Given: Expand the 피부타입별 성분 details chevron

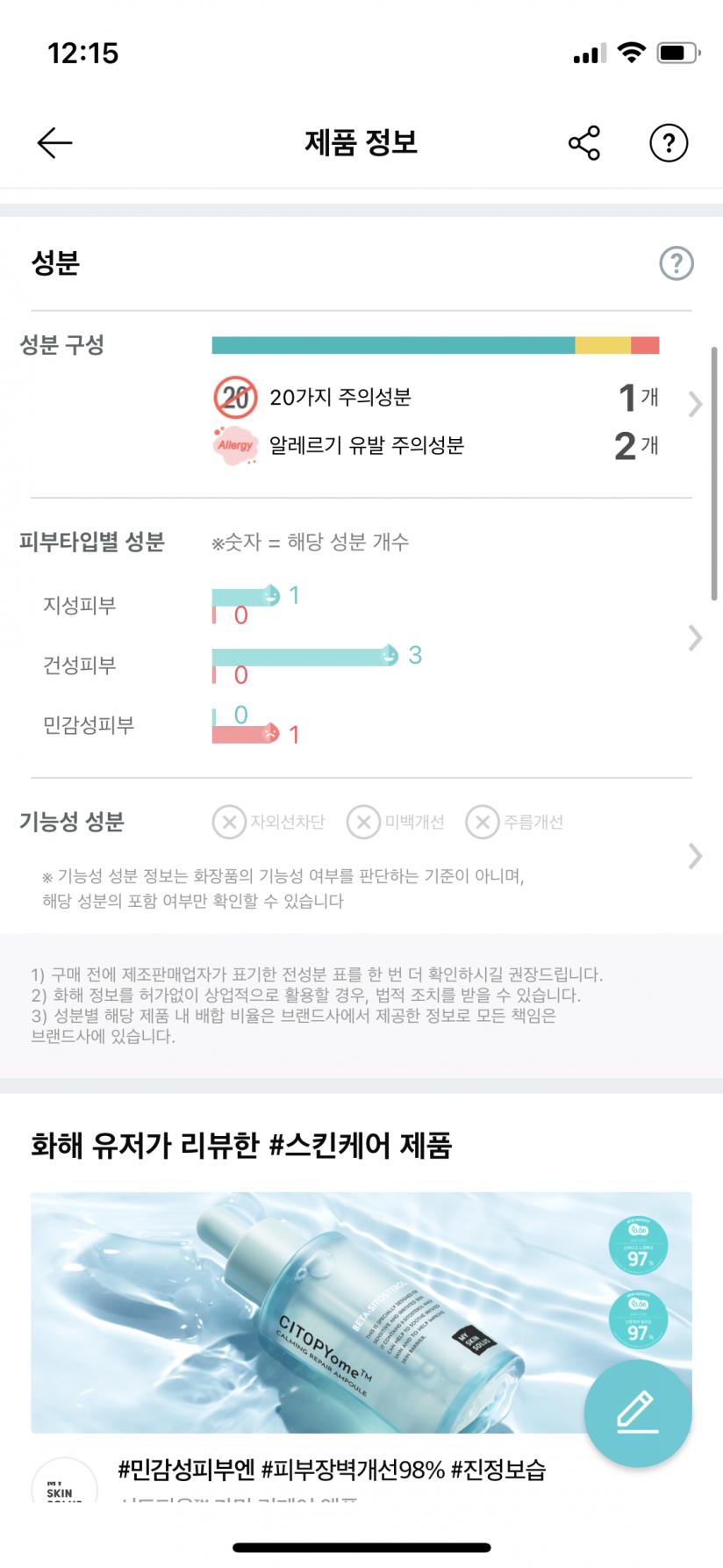Looking at the screenshot, I should pyautogui.click(x=695, y=638).
